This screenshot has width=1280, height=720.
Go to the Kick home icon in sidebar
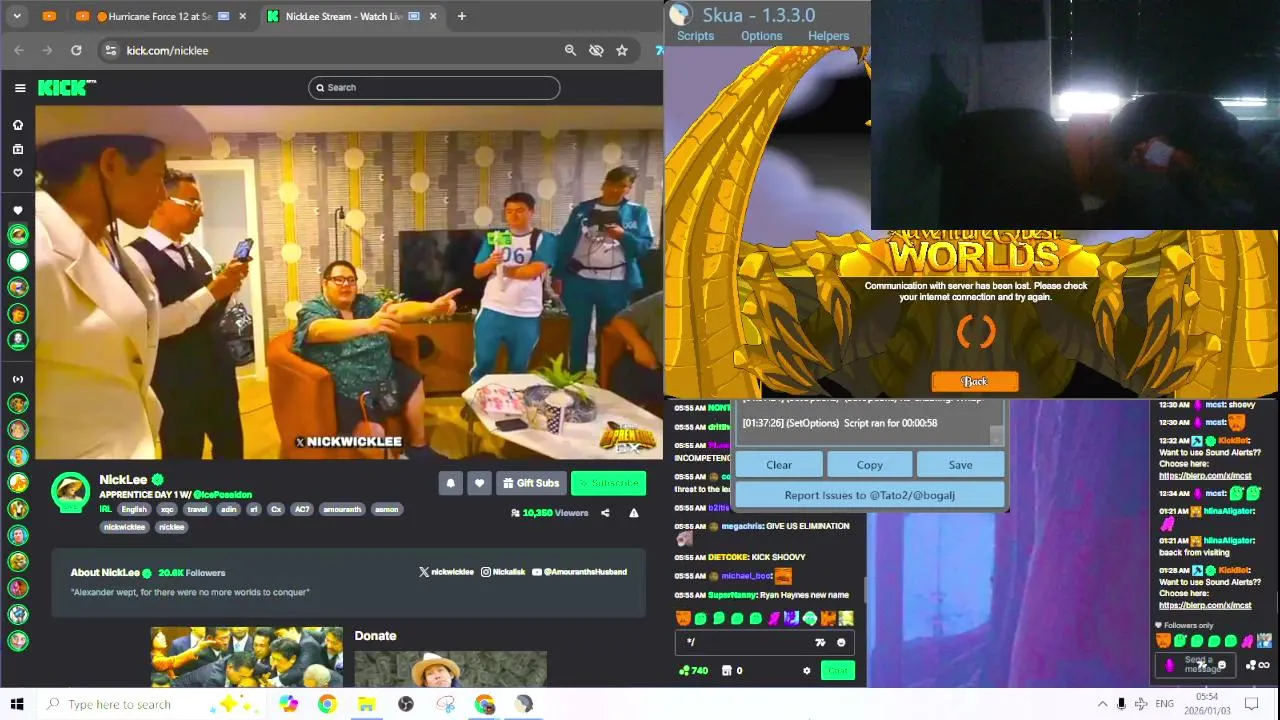(x=17, y=125)
